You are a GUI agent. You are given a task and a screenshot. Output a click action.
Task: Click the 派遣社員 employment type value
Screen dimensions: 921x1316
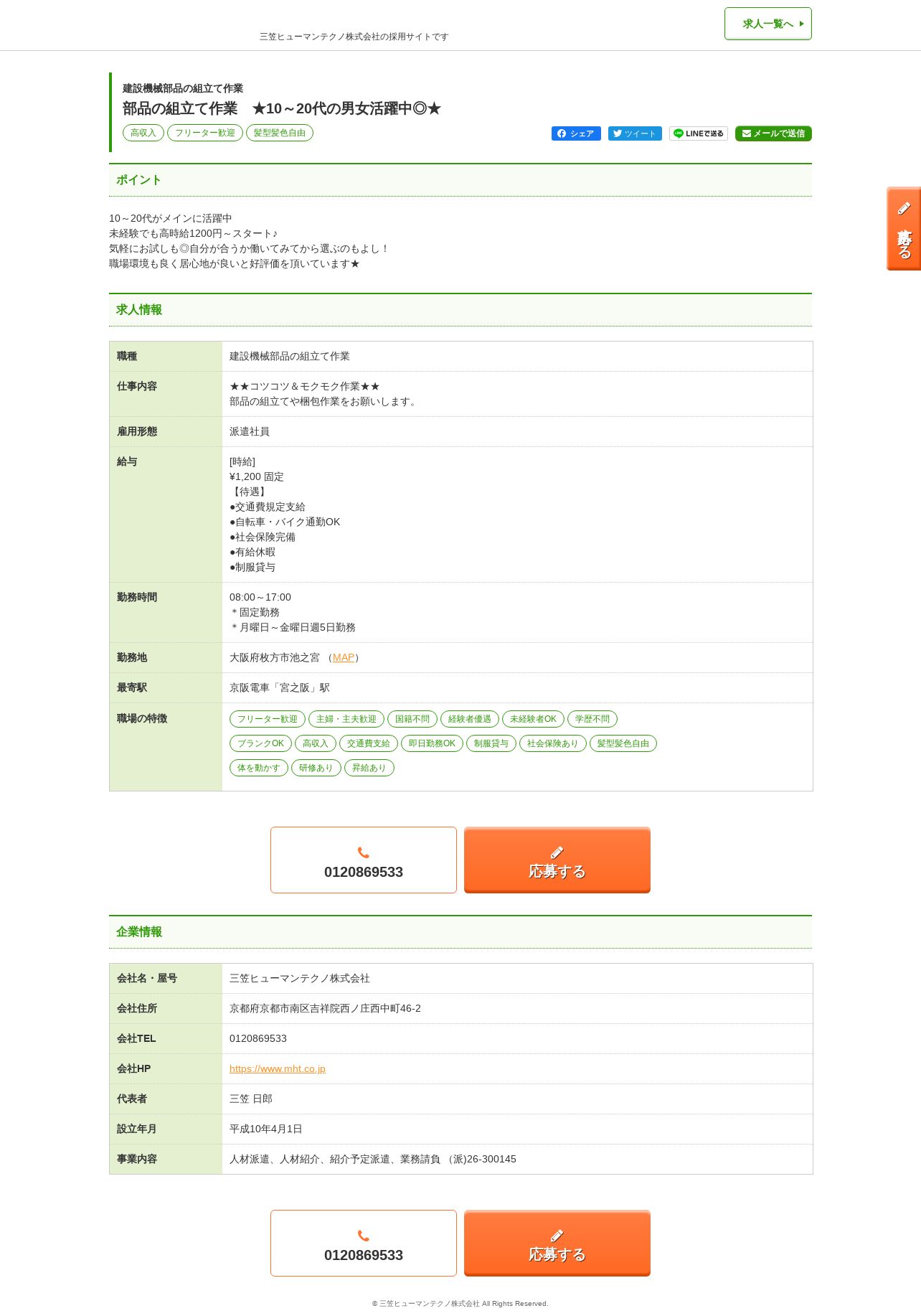250,431
